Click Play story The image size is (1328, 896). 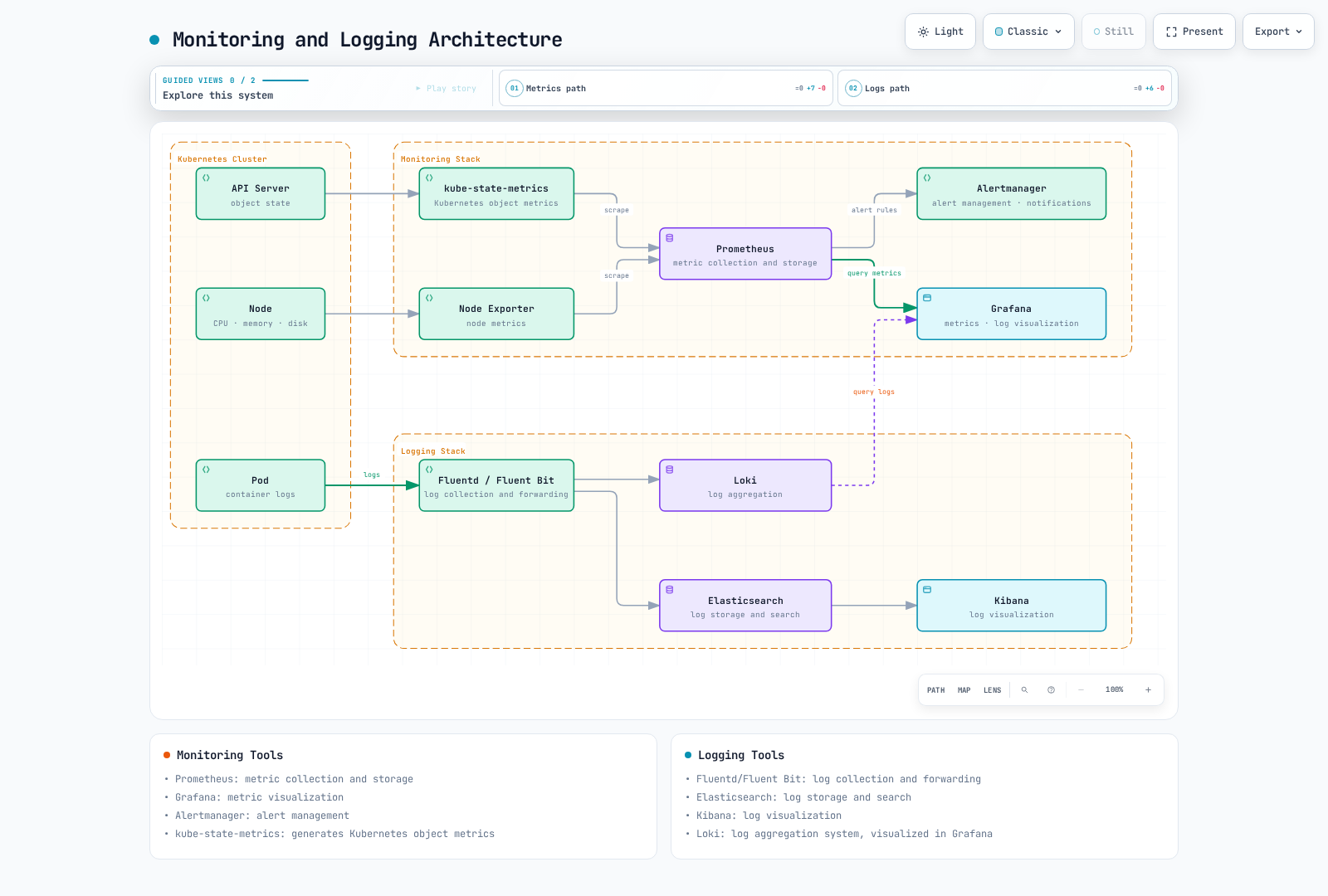(447, 89)
